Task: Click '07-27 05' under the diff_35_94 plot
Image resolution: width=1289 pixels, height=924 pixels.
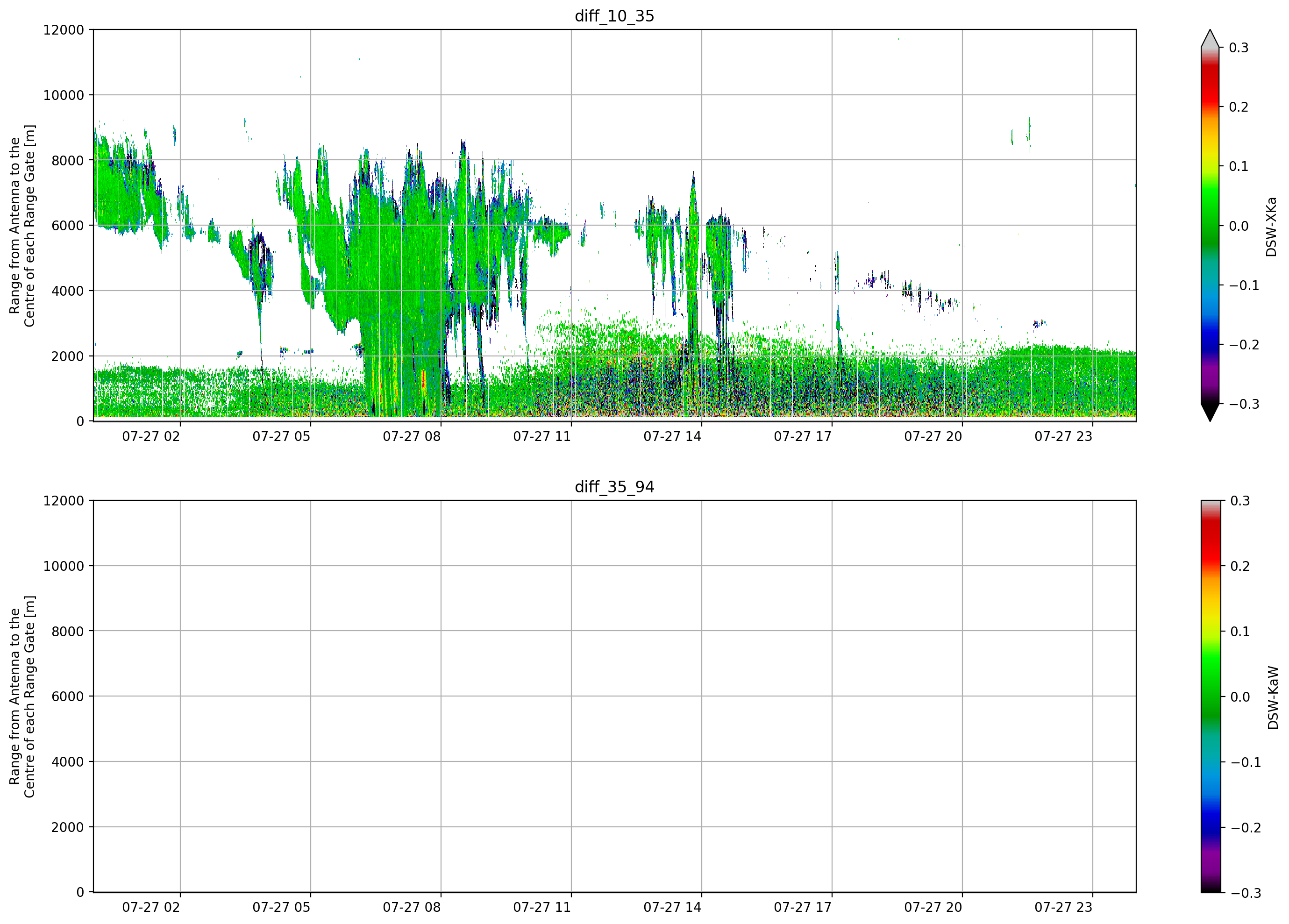Action: [x=281, y=907]
